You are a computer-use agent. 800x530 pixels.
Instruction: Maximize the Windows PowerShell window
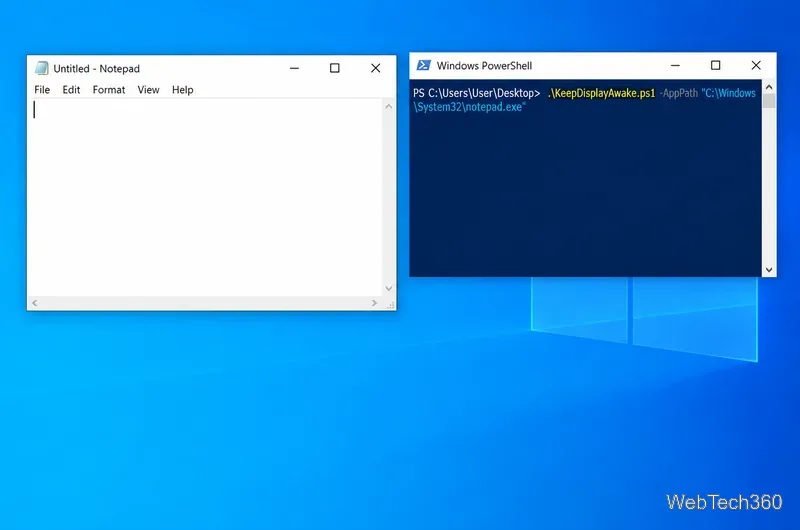[715, 65]
